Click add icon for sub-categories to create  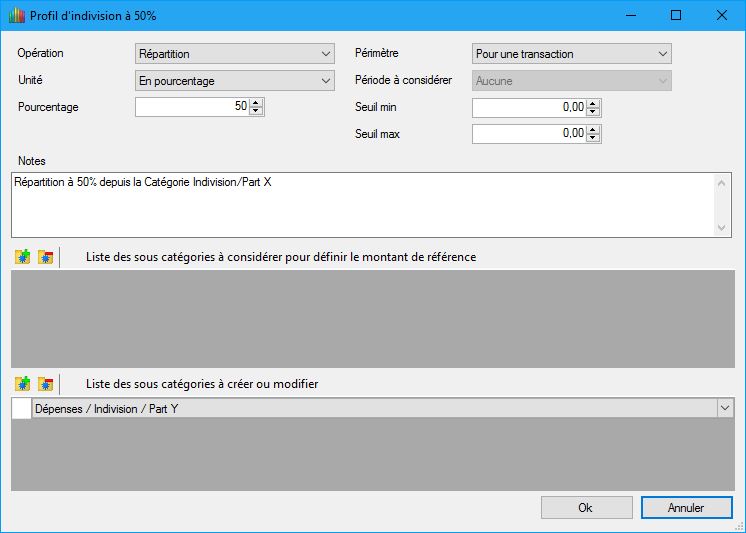tap(23, 383)
